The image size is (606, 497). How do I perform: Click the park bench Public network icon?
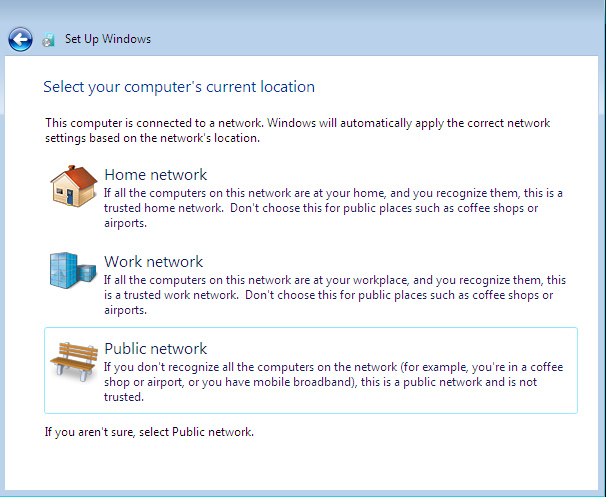(74, 362)
